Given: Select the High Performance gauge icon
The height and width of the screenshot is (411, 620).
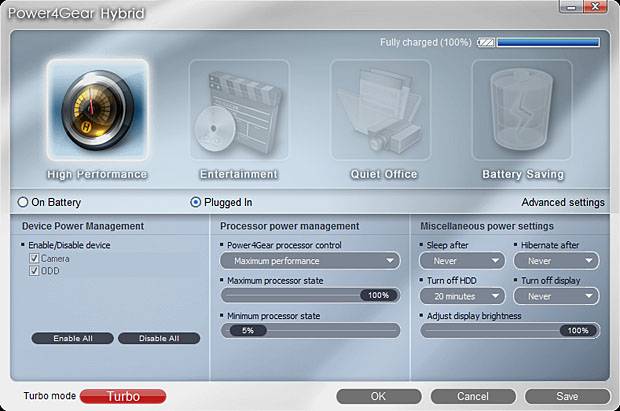Looking at the screenshot, I should (x=98, y=110).
